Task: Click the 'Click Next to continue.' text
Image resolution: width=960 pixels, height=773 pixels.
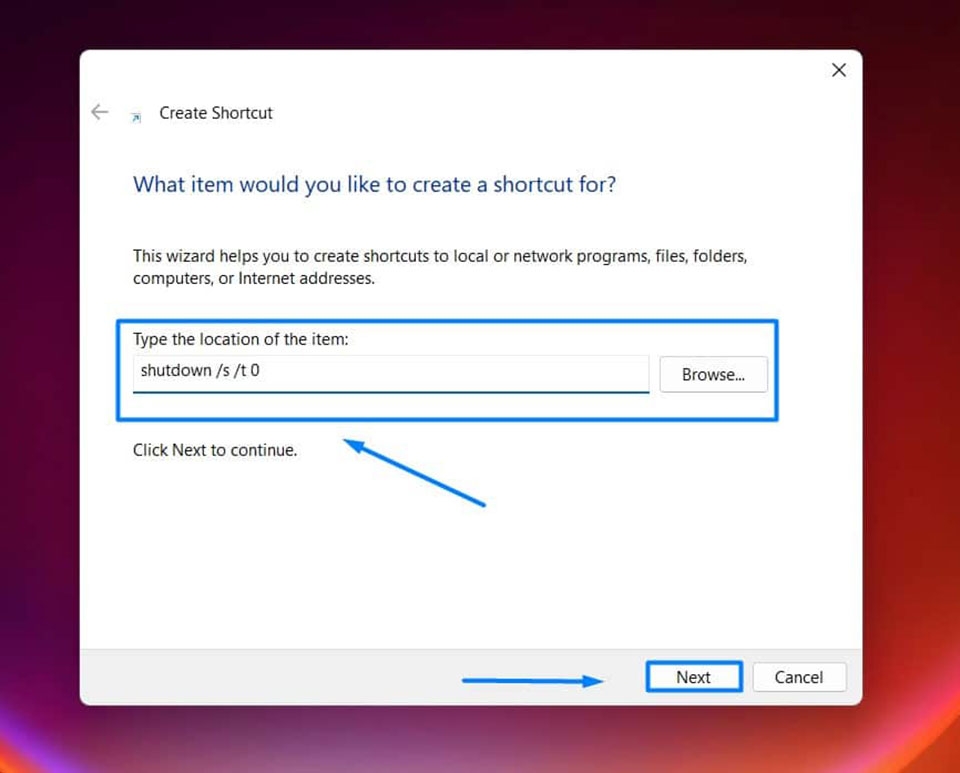Action: tap(215, 450)
